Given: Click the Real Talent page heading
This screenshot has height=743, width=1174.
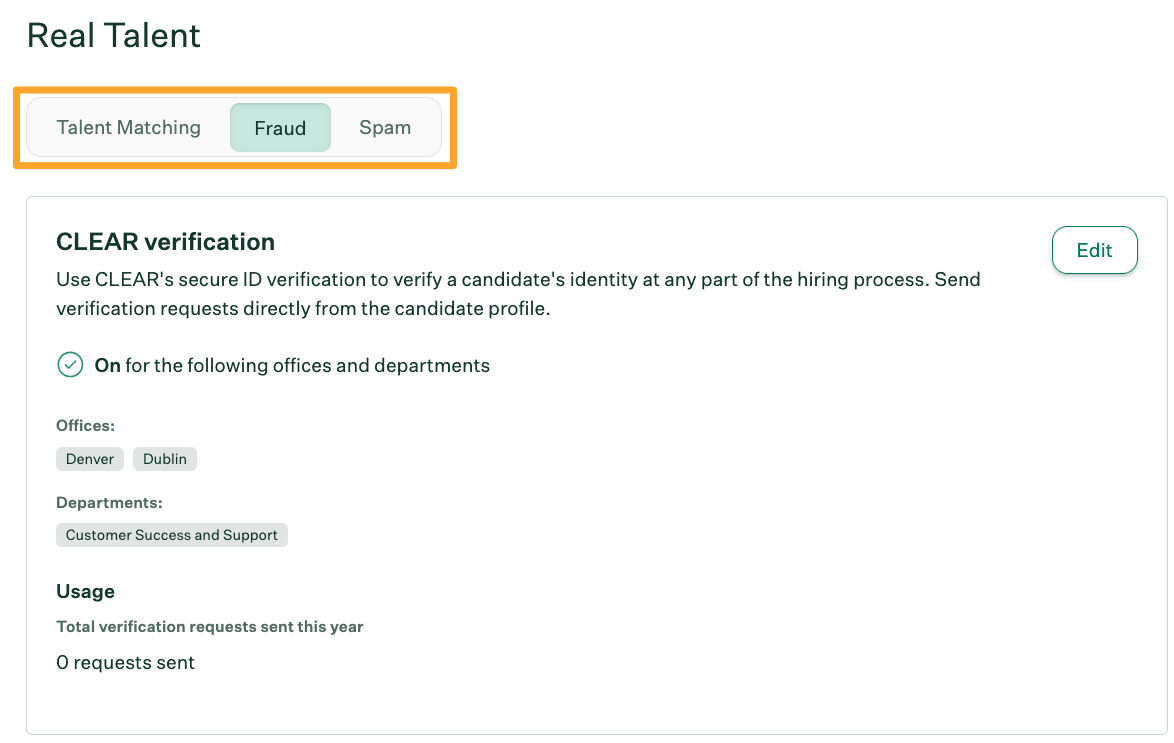Looking at the screenshot, I should click(114, 36).
